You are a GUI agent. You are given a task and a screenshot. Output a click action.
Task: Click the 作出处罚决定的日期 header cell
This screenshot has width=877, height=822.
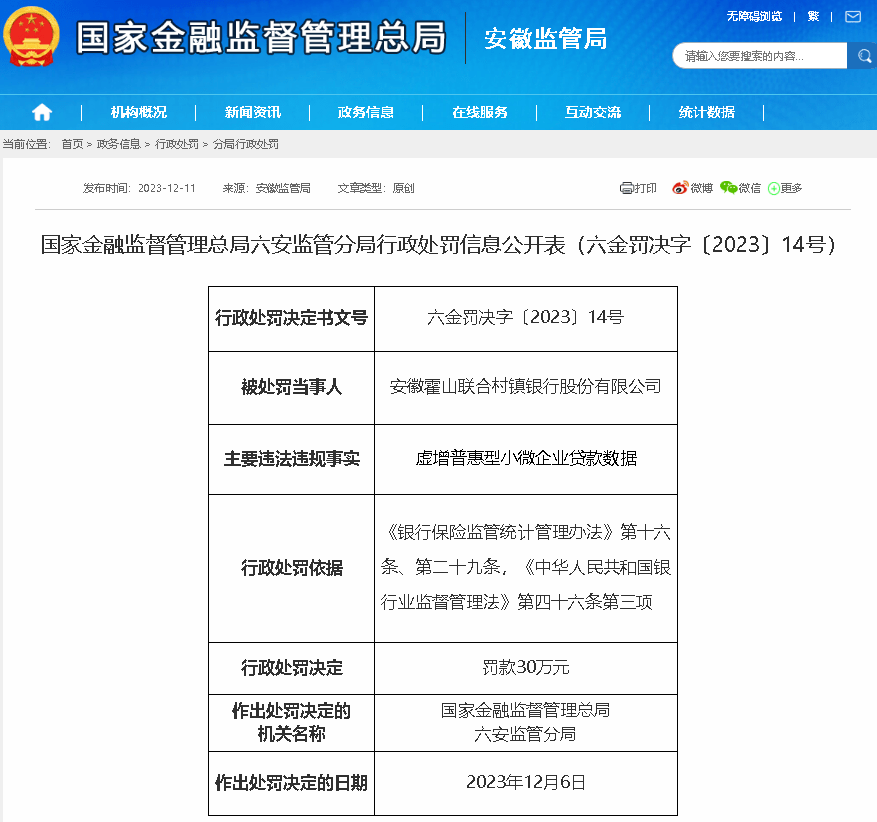point(291,782)
